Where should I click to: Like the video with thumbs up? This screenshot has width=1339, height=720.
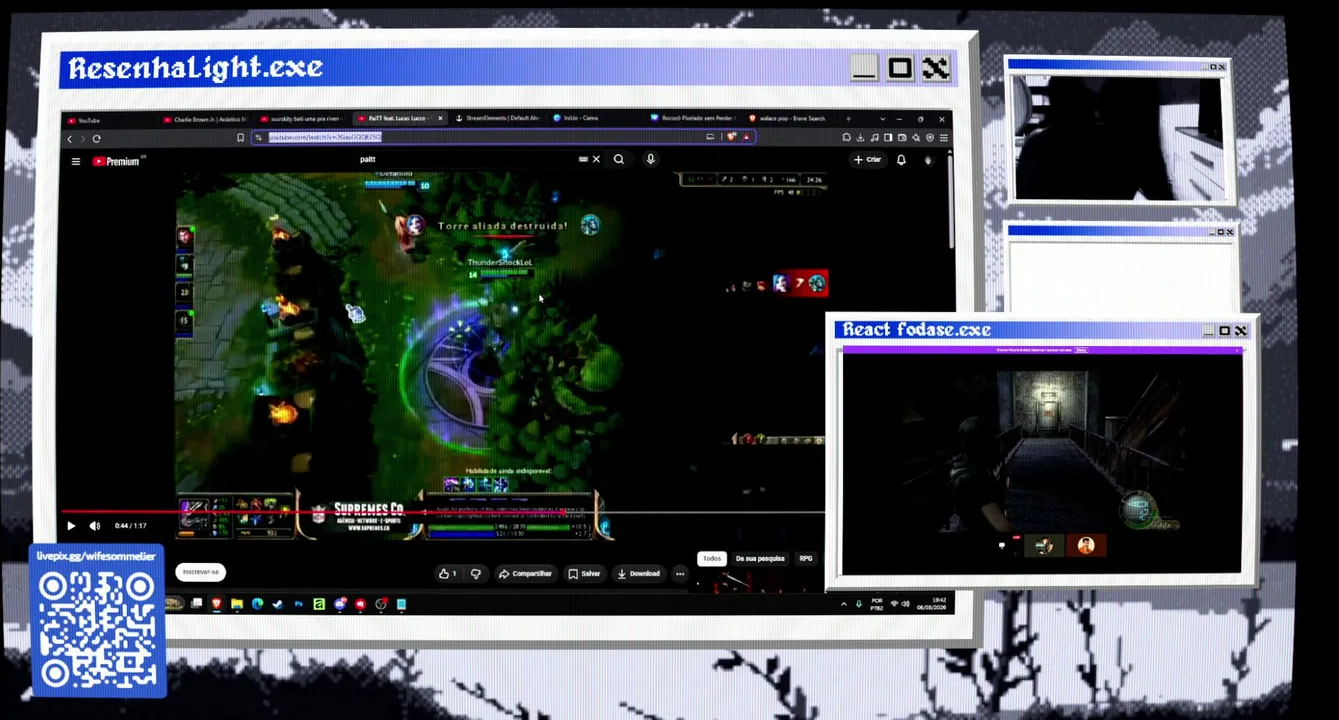click(447, 573)
